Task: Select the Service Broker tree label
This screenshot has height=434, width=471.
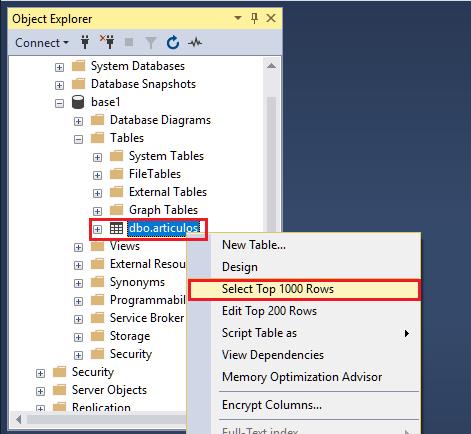Action: (147, 318)
